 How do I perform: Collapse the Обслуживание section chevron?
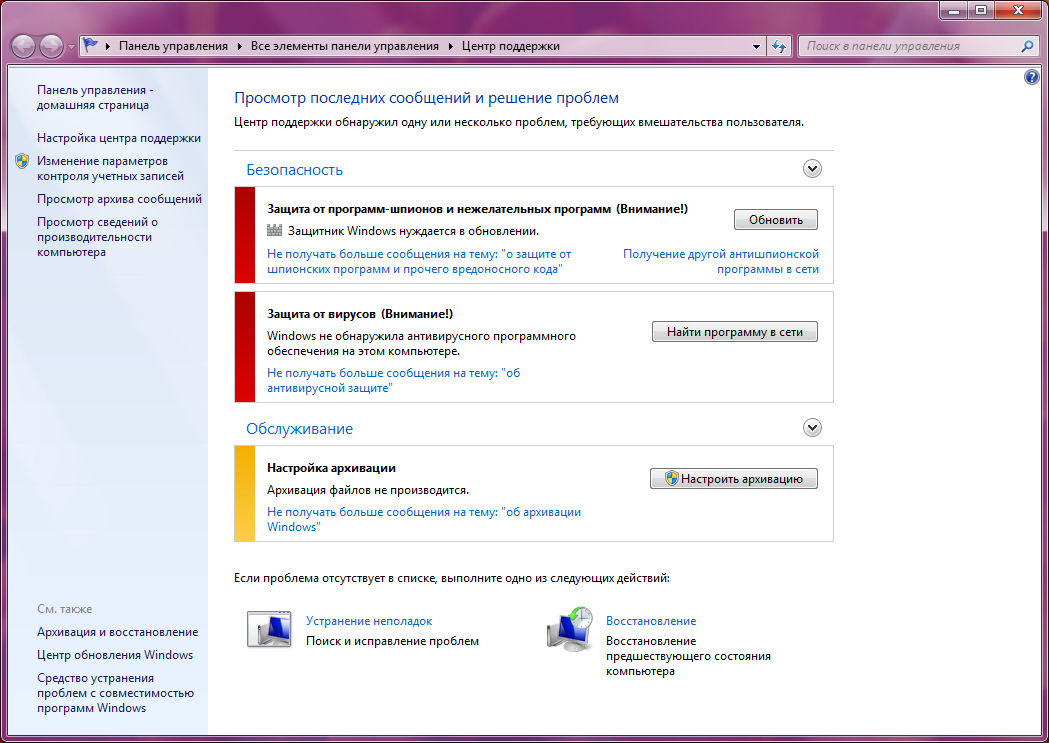(x=812, y=428)
